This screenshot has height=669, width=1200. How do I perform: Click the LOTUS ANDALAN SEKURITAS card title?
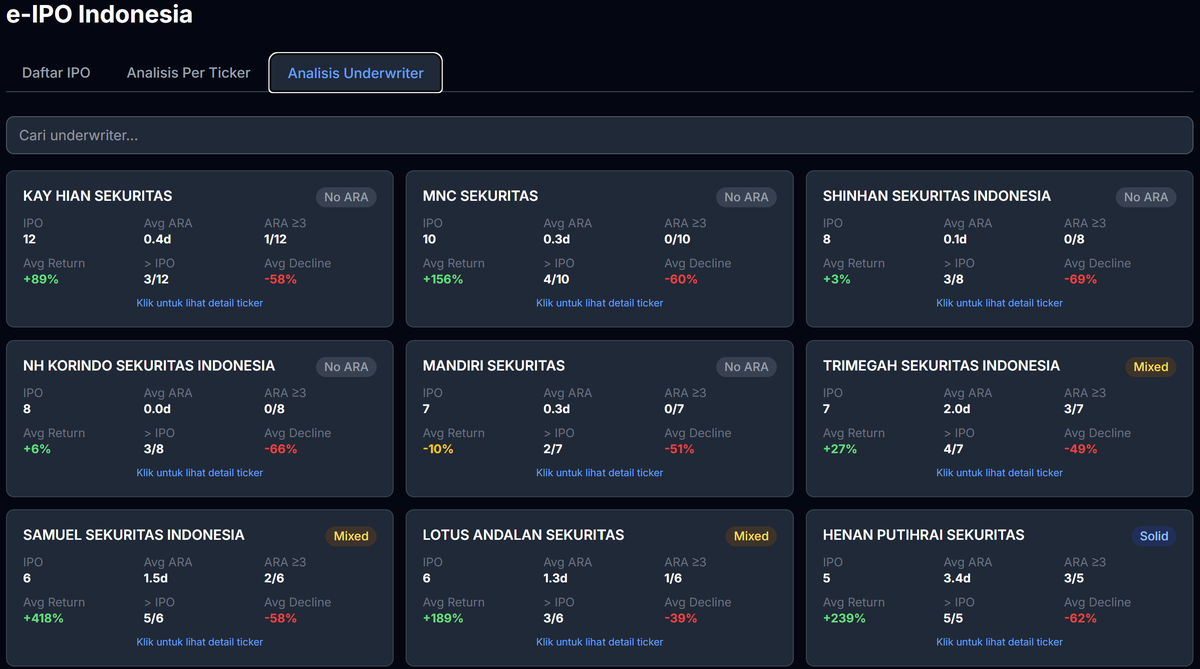[523, 535]
